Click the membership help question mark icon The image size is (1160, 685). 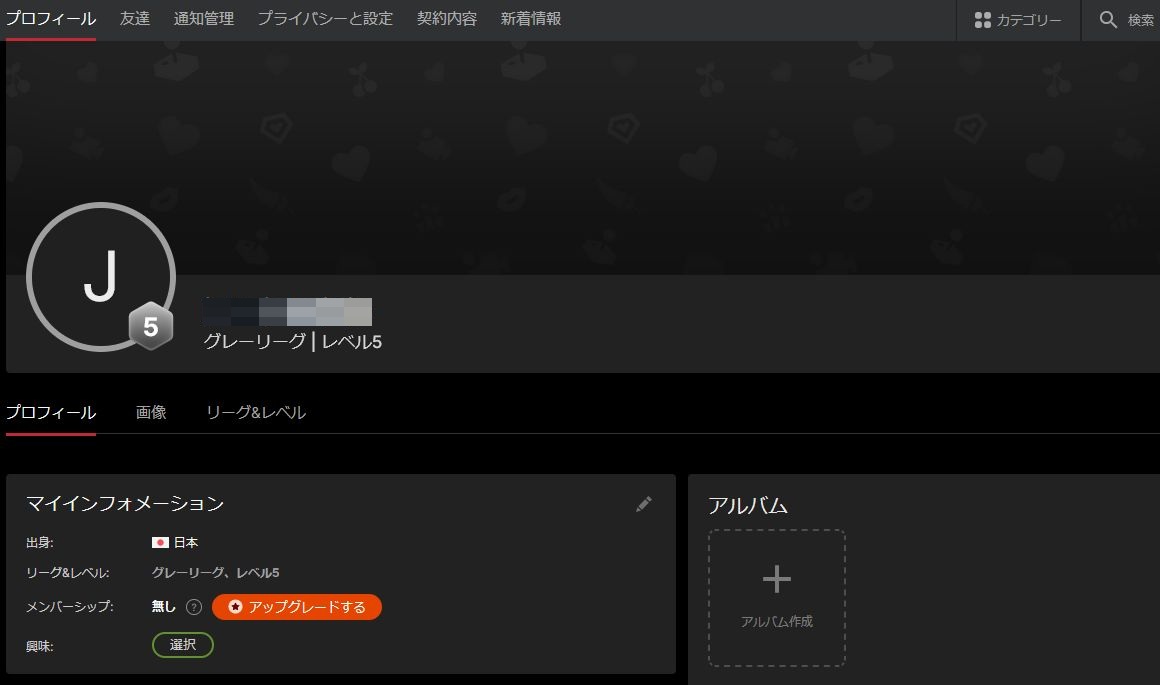[x=194, y=607]
